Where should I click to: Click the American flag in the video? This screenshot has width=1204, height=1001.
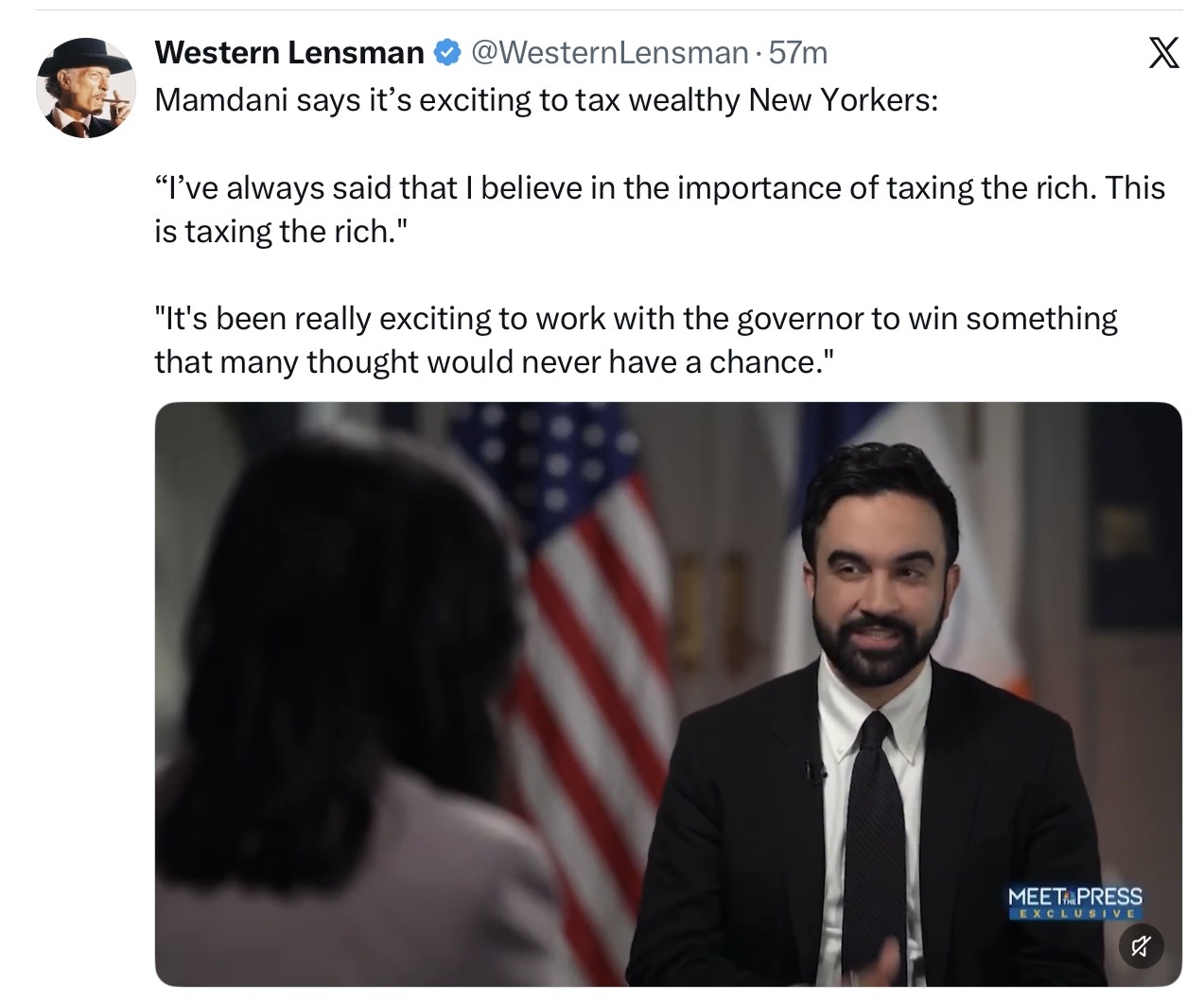pos(577,606)
